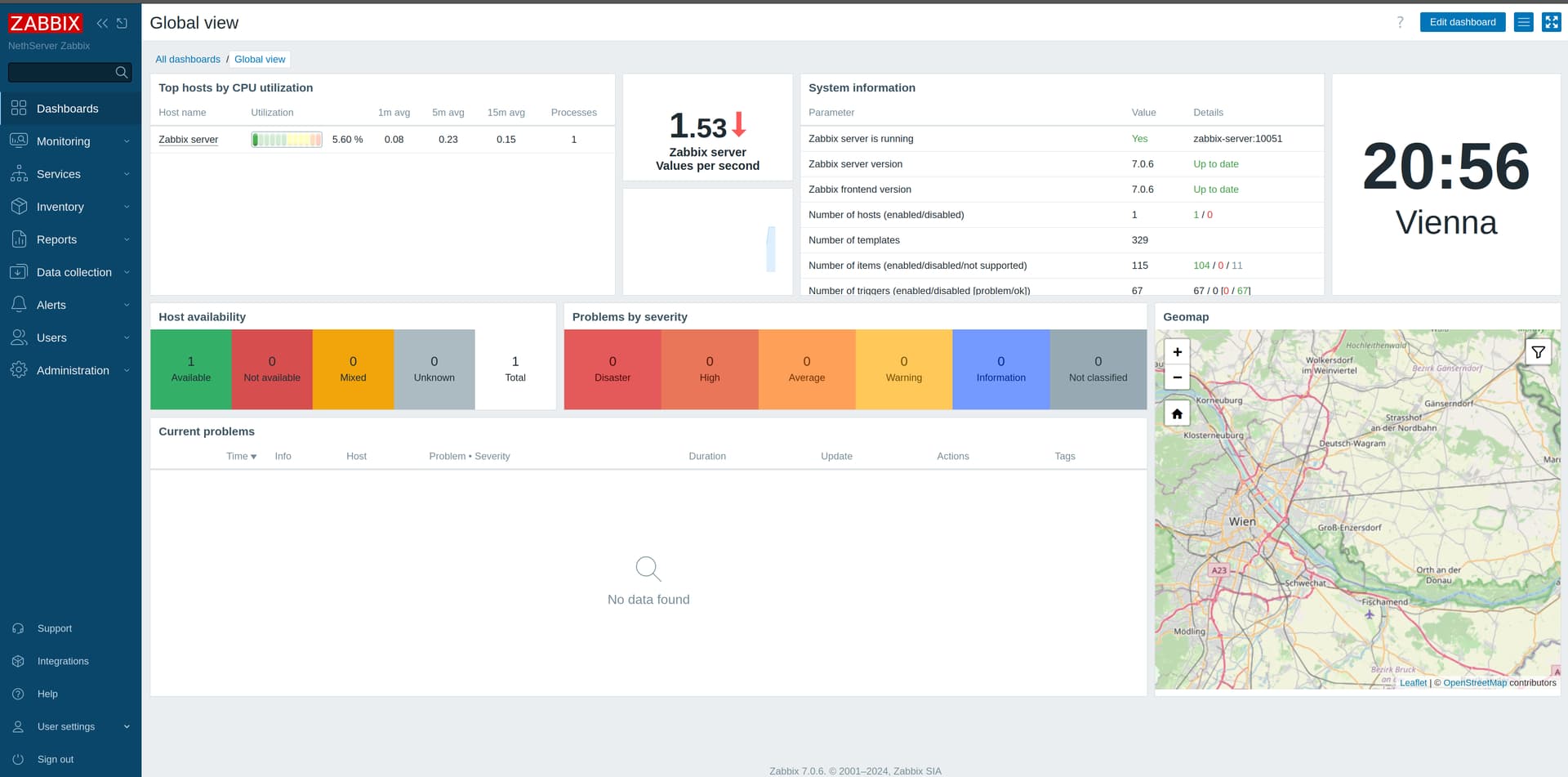
Task: Click the Zabbix logo
Action: (x=45, y=23)
